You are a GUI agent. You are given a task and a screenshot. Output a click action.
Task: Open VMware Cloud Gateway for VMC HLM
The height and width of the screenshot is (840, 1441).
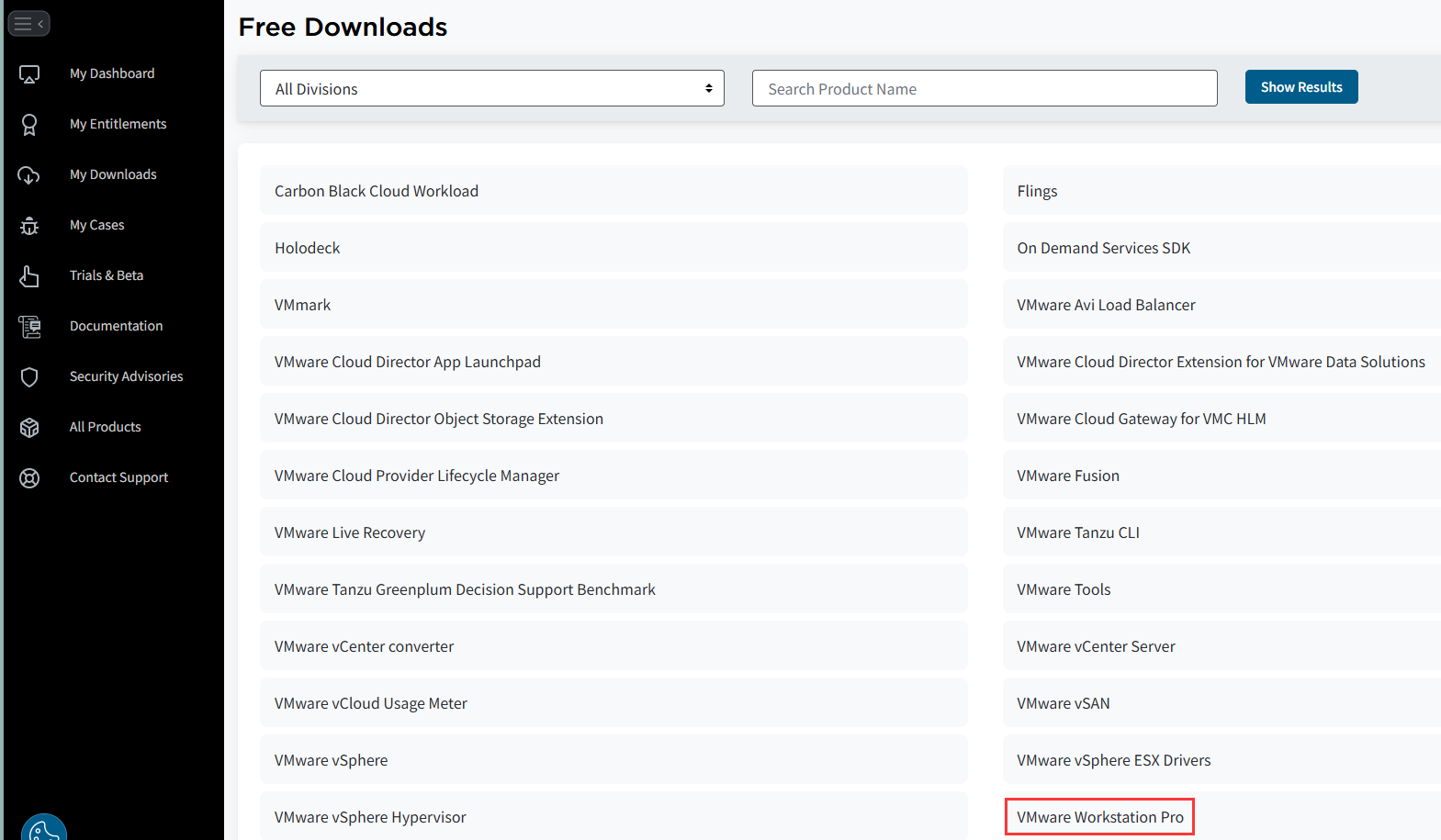(1221, 418)
